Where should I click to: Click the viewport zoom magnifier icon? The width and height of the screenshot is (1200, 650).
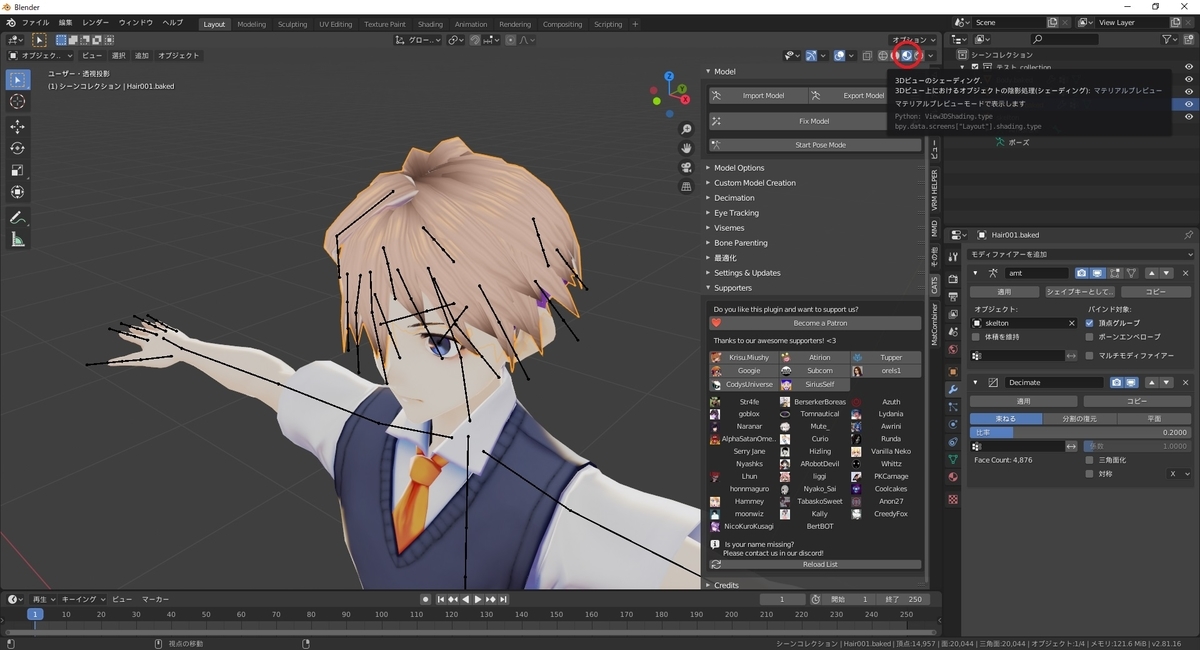[x=686, y=130]
